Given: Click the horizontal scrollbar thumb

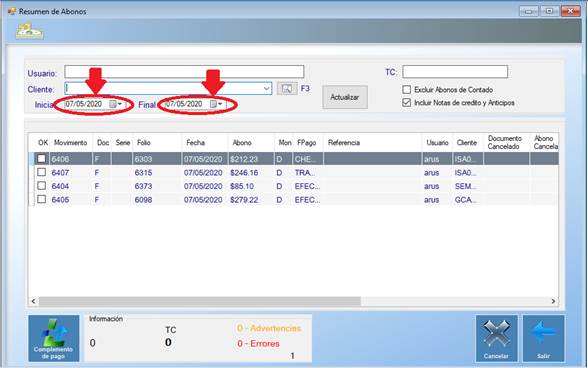Looking at the screenshot, I should tap(200, 301).
